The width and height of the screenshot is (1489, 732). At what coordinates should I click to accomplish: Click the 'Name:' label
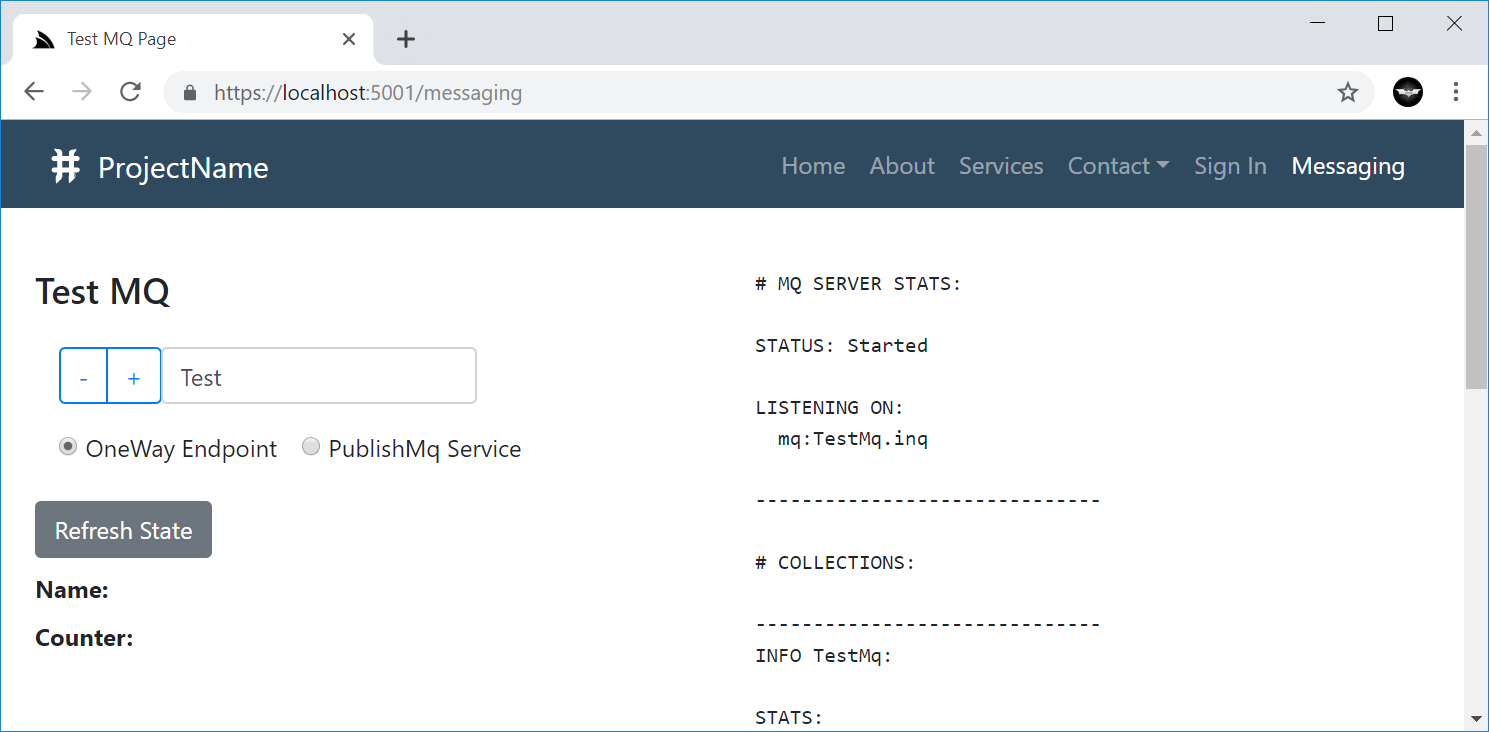tap(72, 590)
